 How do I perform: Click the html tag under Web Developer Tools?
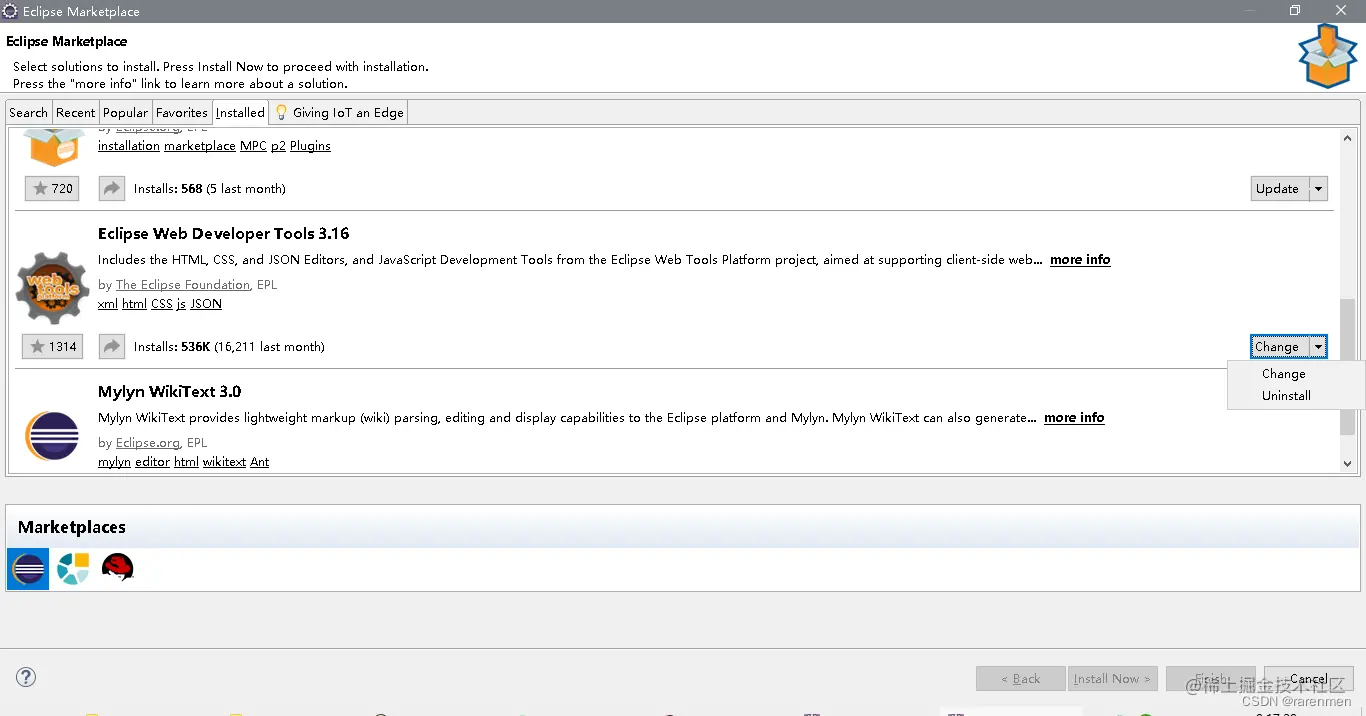(x=134, y=304)
